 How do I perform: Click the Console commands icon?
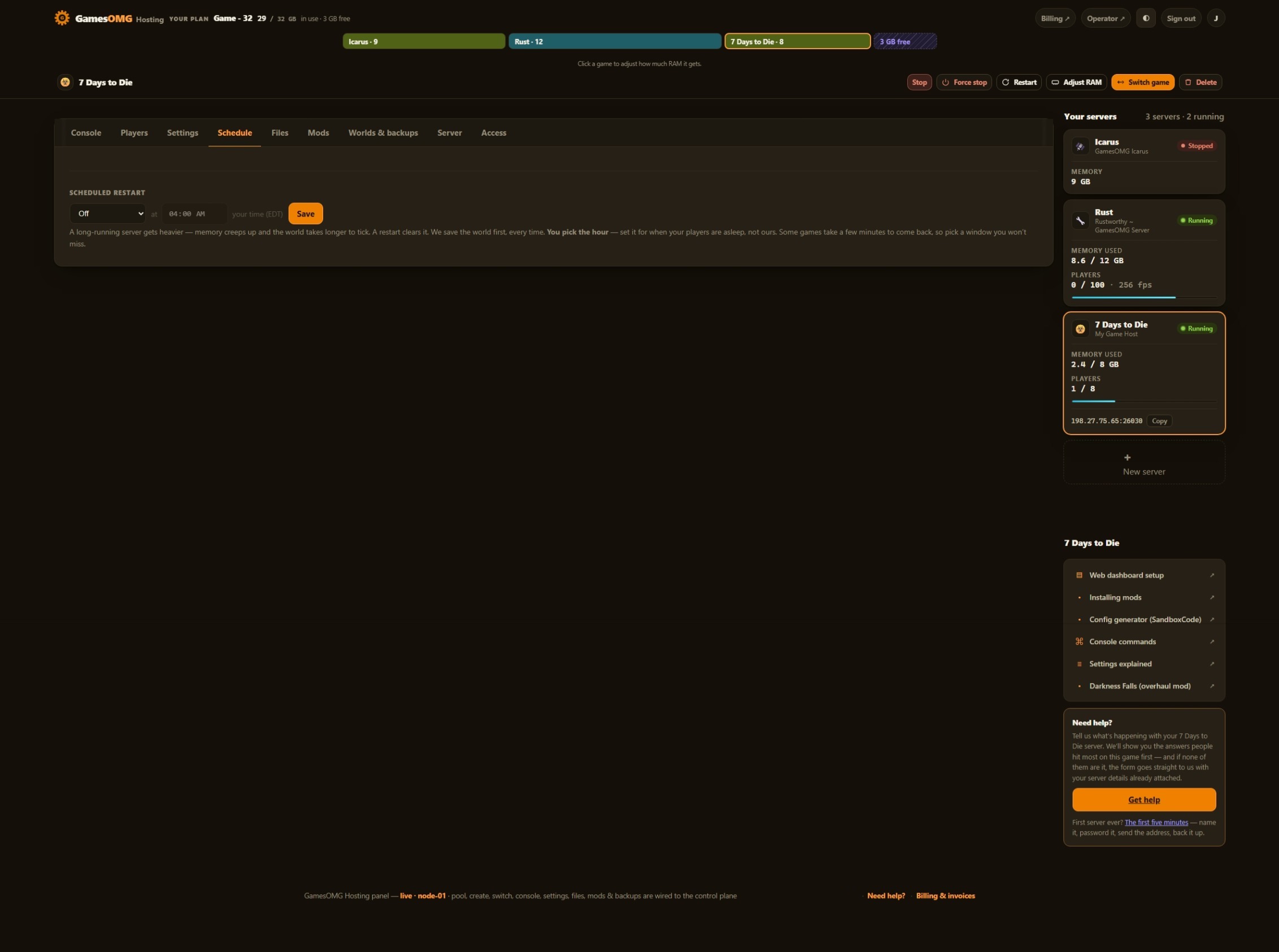[x=1079, y=641]
